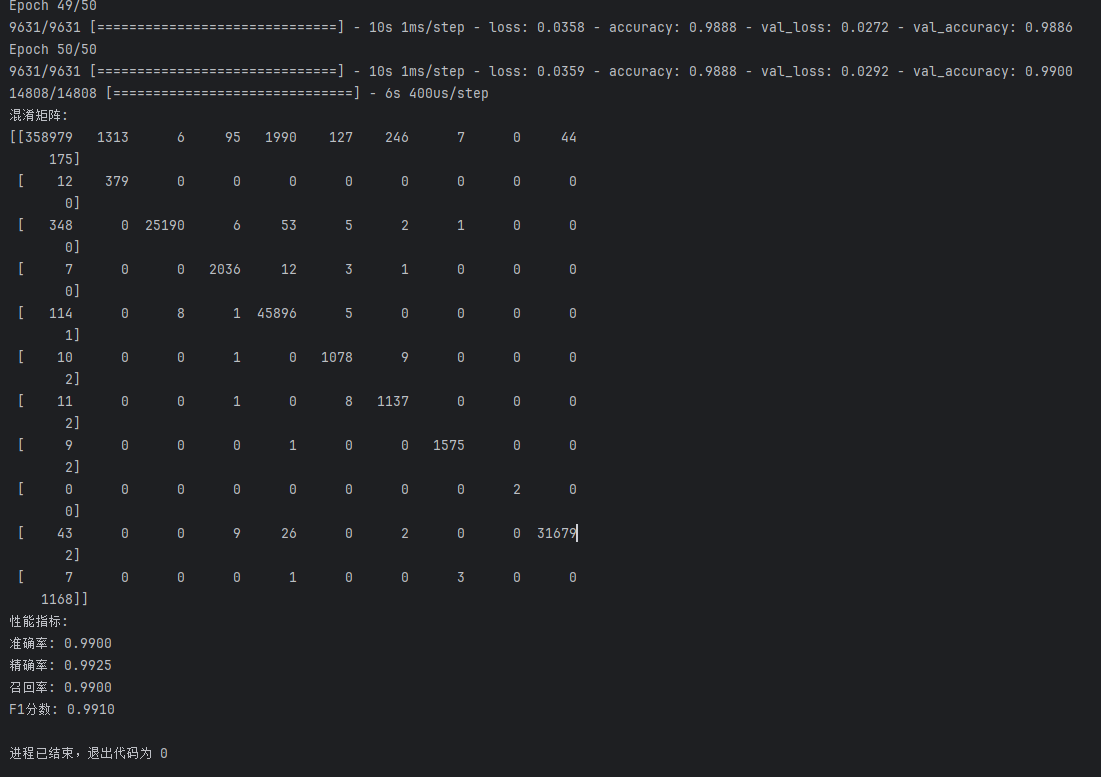Click the "进程已结束" exit code line

(88, 753)
